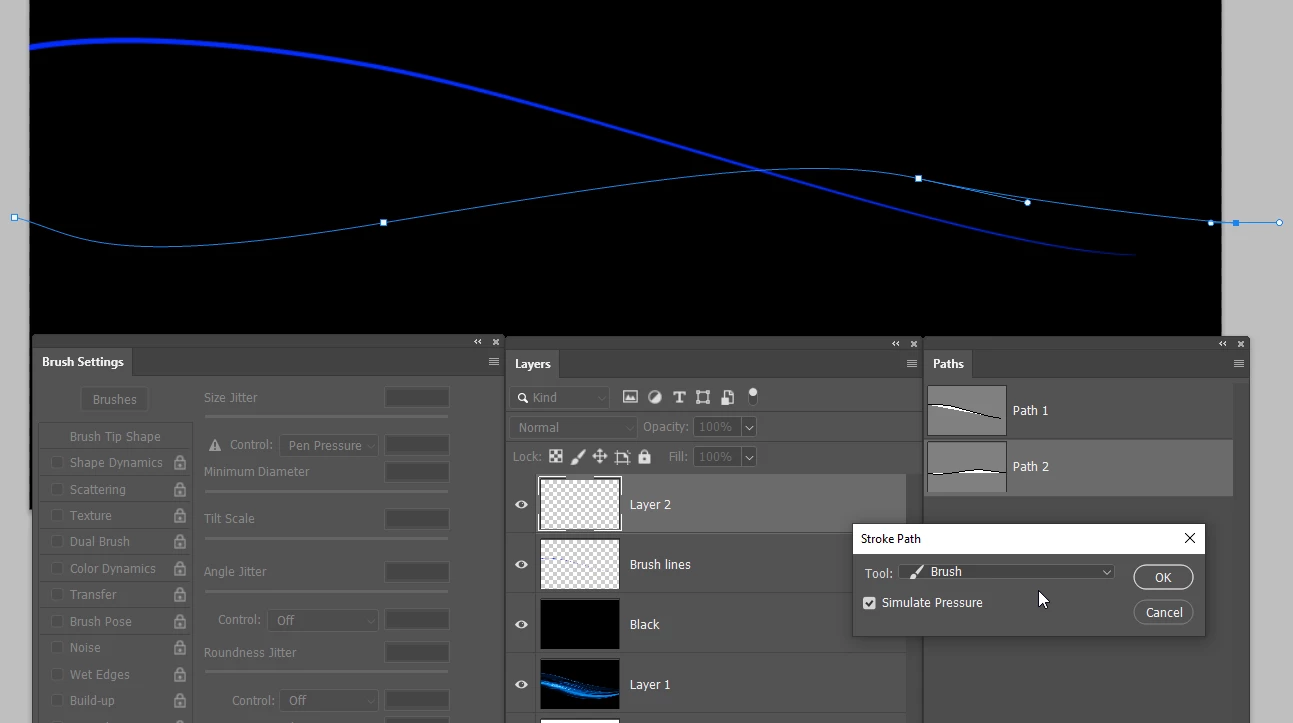Viewport: 1293px width, 723px height.
Task: Filter layers by shape layers icon
Action: (x=703, y=397)
